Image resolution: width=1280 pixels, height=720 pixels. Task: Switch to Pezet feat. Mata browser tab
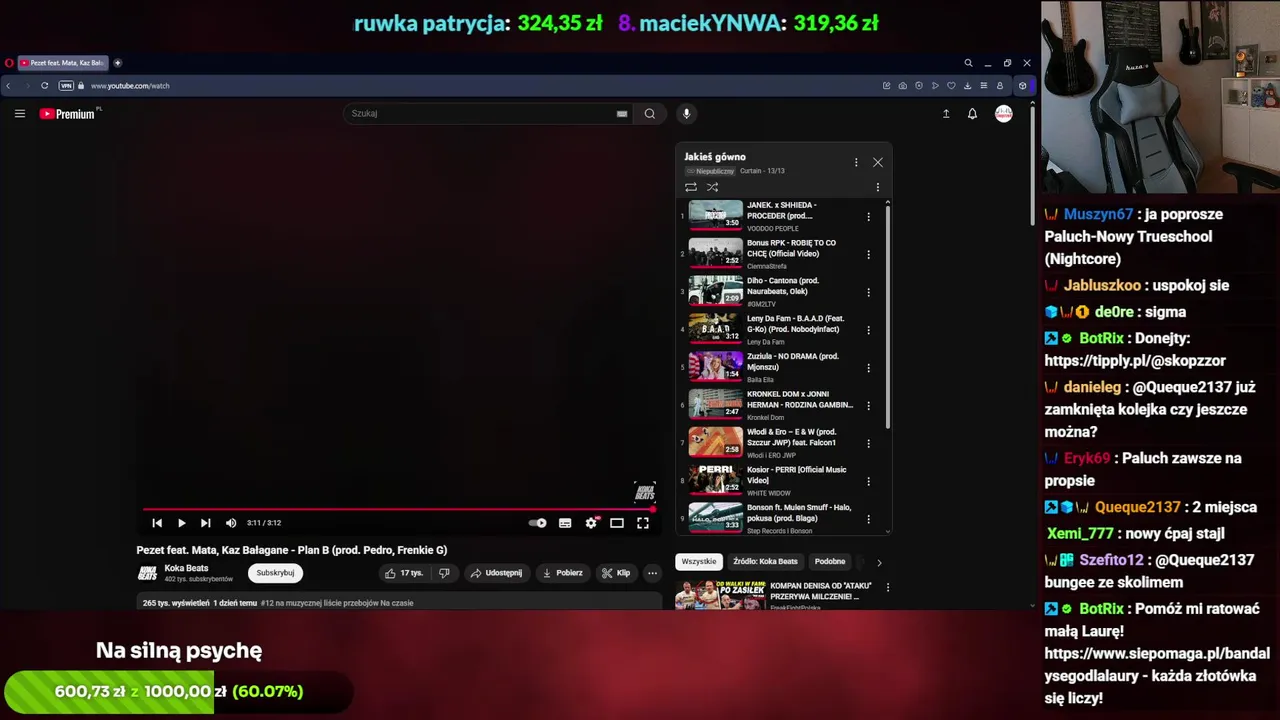[x=62, y=63]
